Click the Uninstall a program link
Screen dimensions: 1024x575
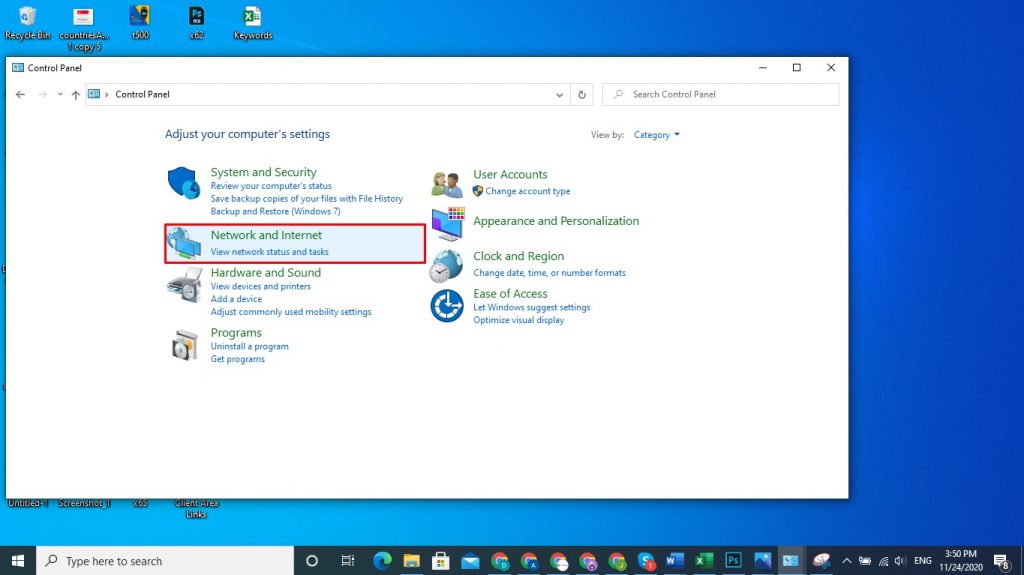click(249, 346)
